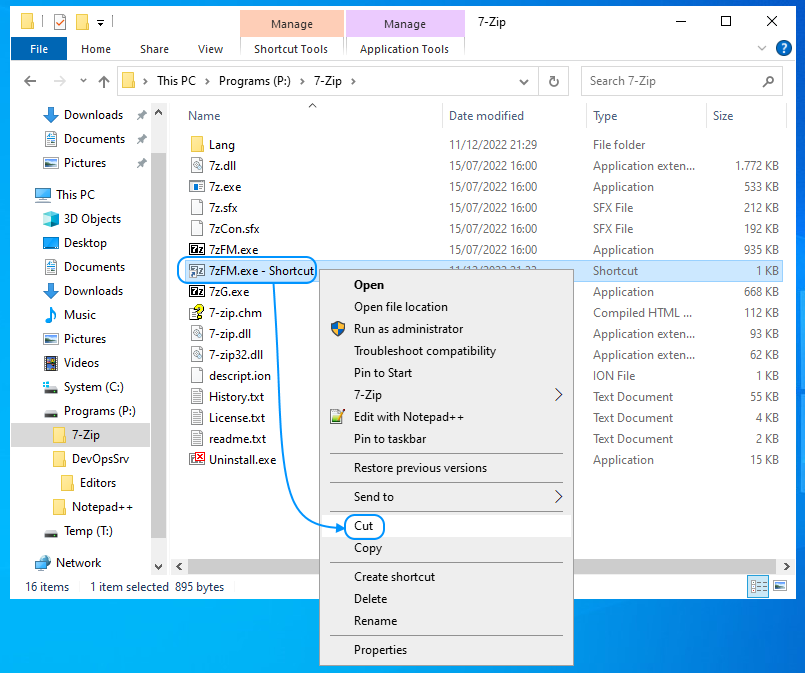Image resolution: width=805 pixels, height=673 pixels.
Task: Open the View ribbon tab
Action: coord(210,49)
